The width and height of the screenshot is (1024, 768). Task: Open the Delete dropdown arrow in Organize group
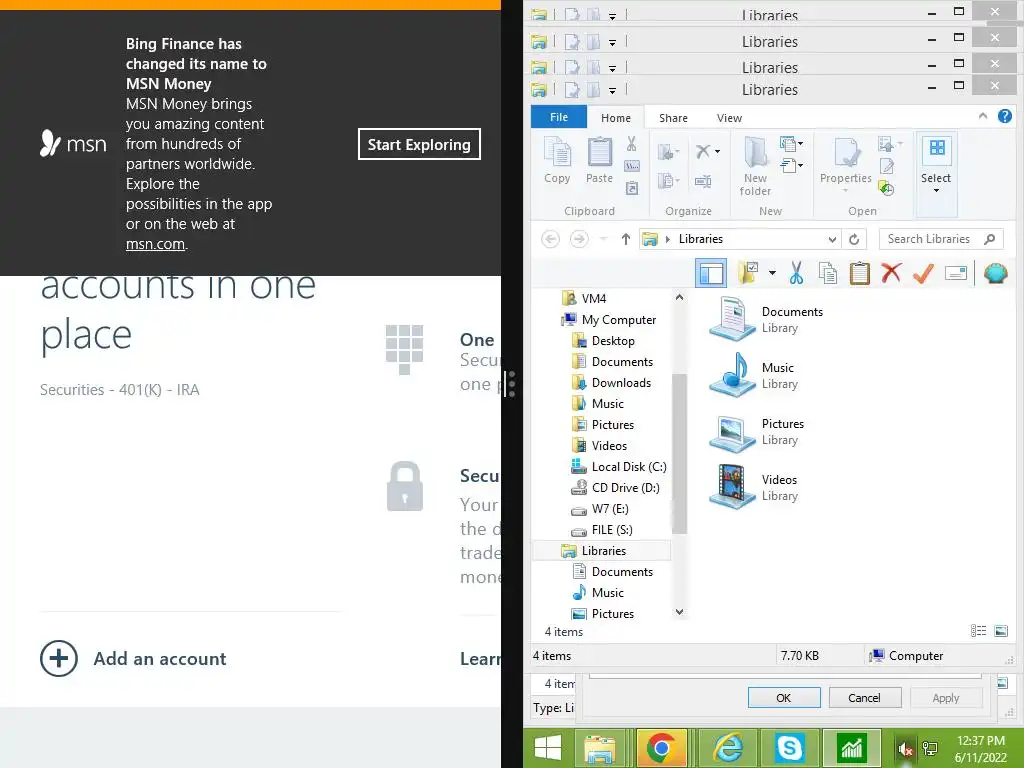point(718,152)
